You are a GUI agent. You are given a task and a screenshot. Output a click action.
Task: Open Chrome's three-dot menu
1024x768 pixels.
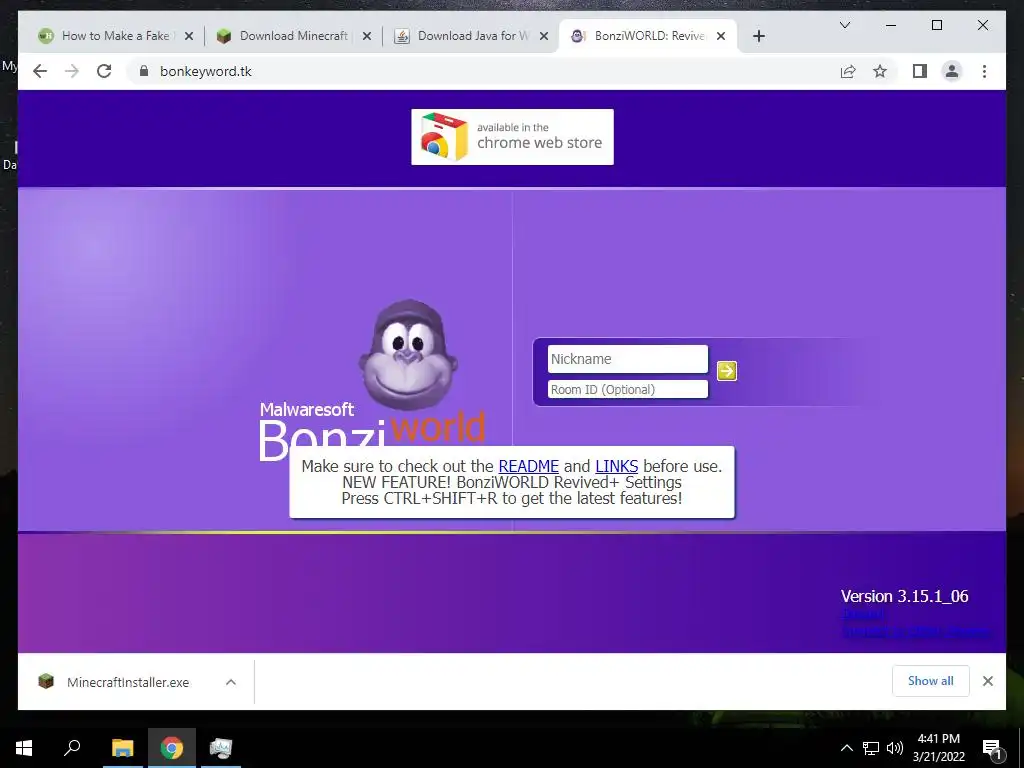[x=984, y=71]
